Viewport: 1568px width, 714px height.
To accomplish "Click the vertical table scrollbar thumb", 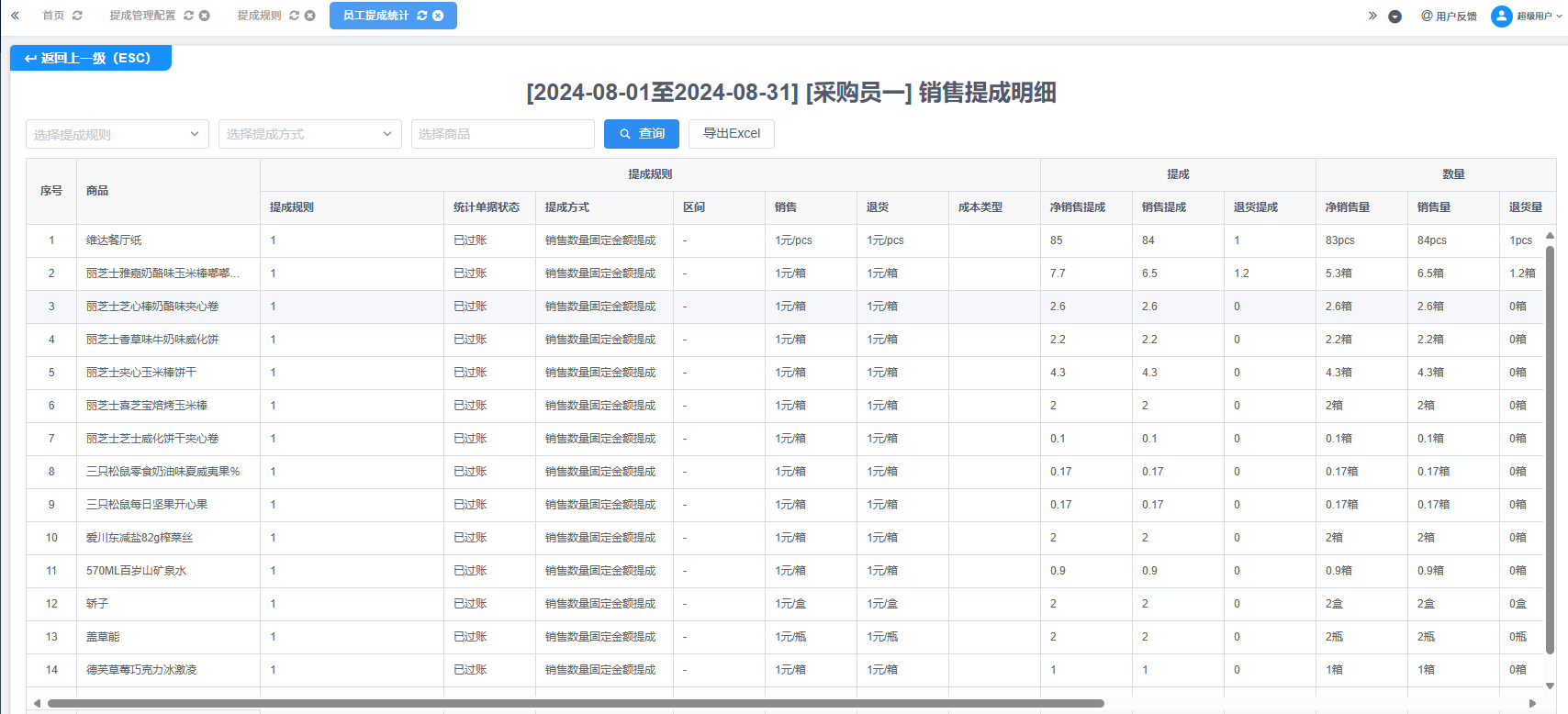I will (1550, 450).
